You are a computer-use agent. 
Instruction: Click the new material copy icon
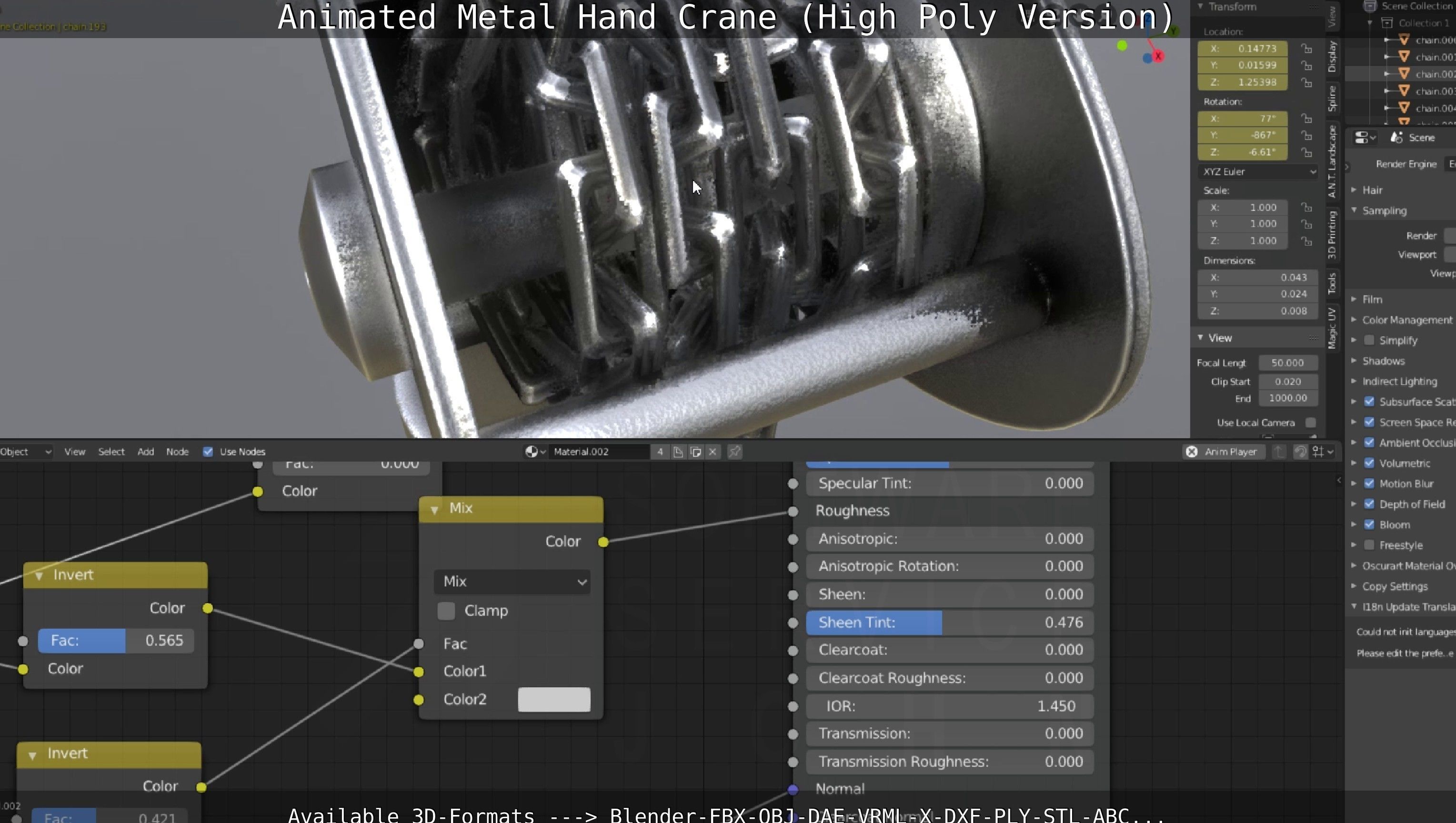[696, 452]
